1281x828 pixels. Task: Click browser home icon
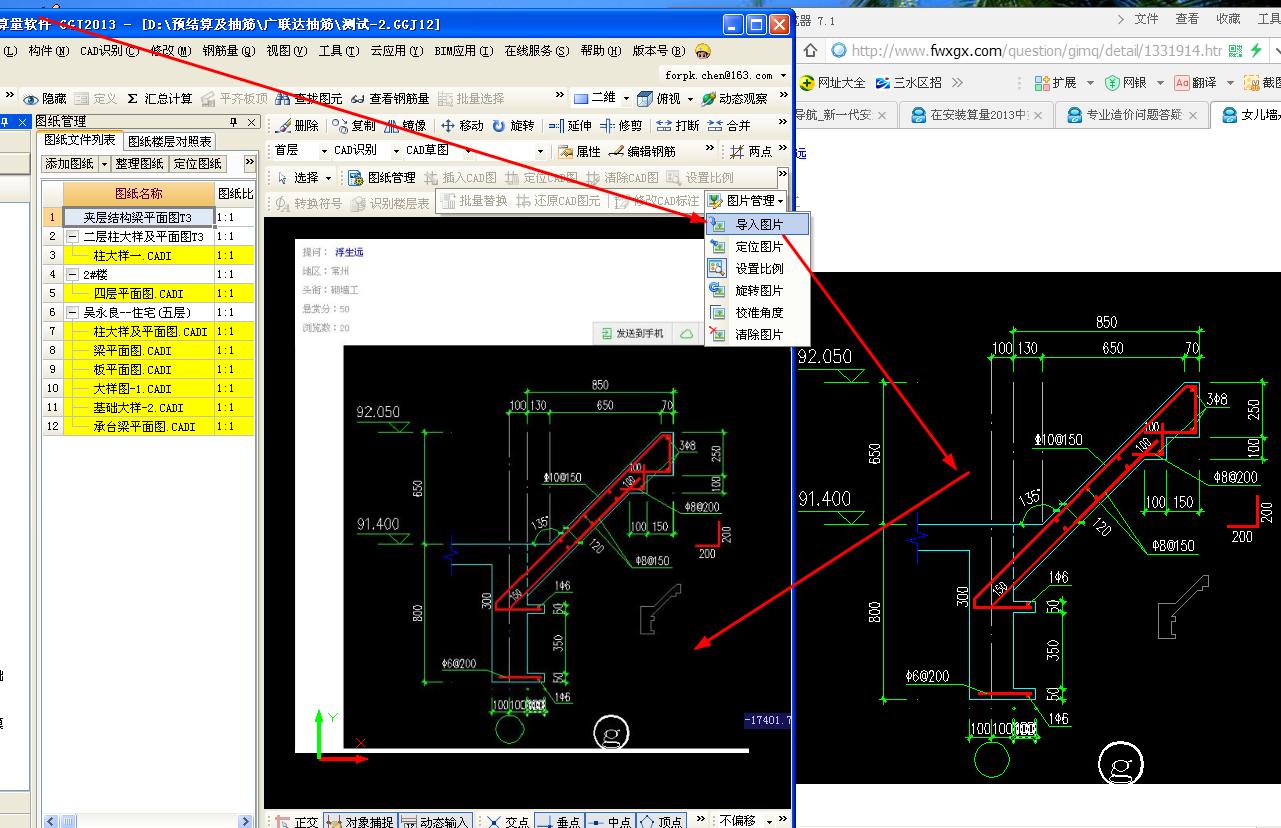click(x=810, y=51)
